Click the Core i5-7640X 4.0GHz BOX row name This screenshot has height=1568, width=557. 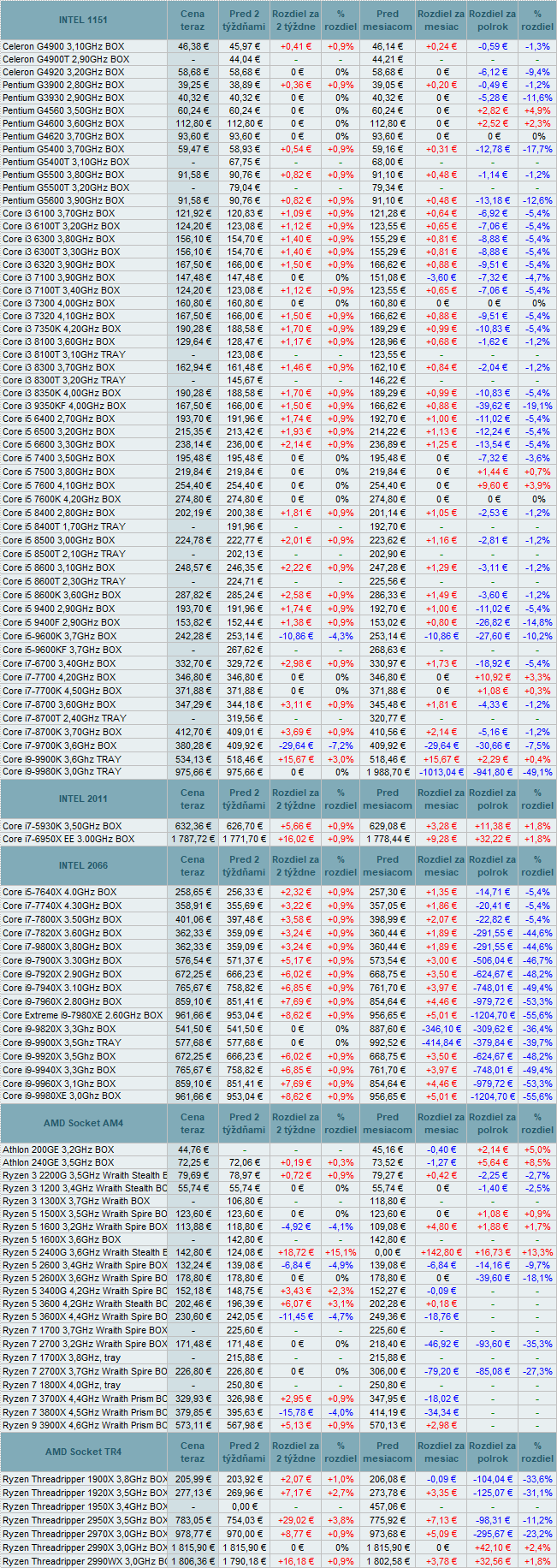60,892
